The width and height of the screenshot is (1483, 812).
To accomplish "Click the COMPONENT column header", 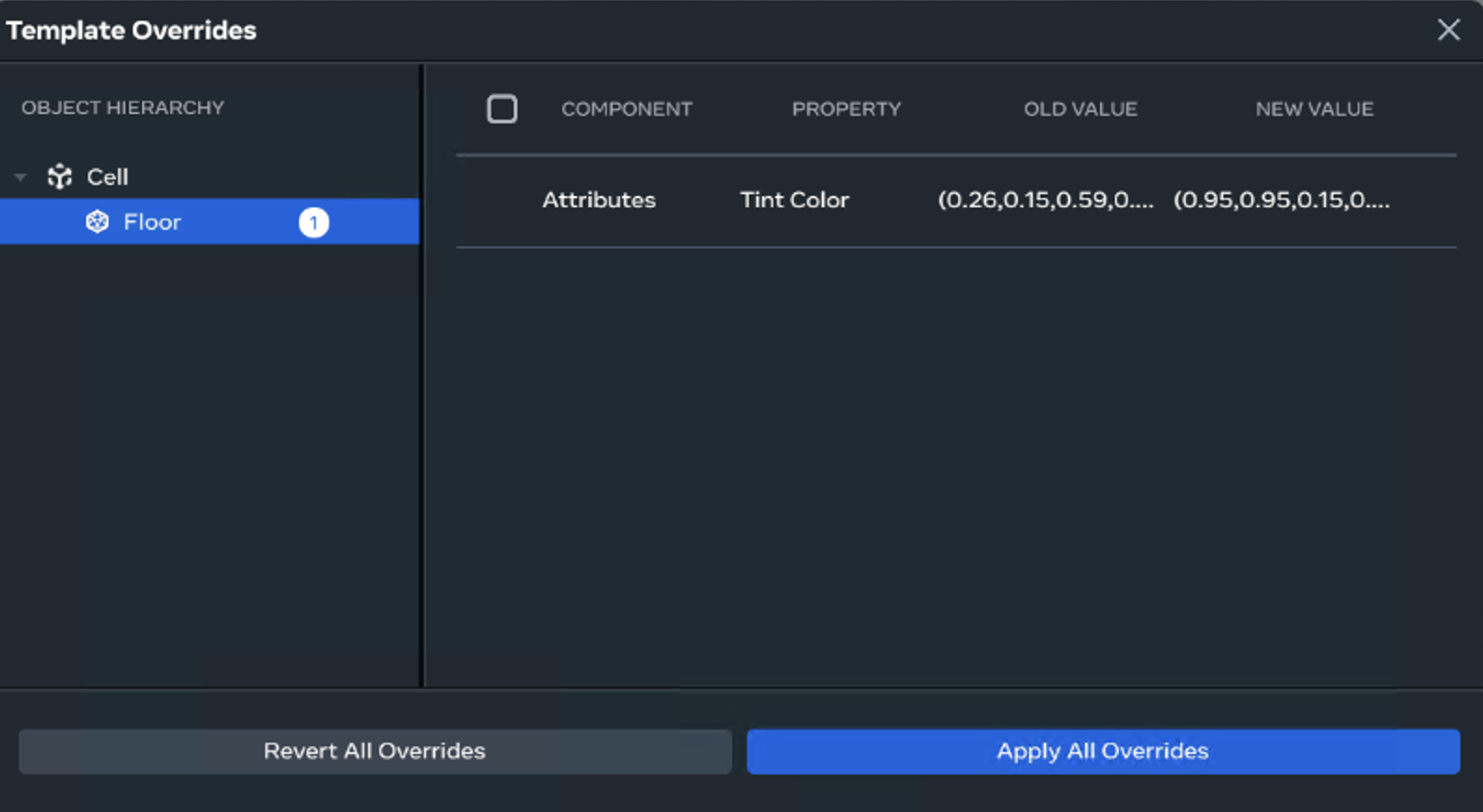I will point(627,109).
